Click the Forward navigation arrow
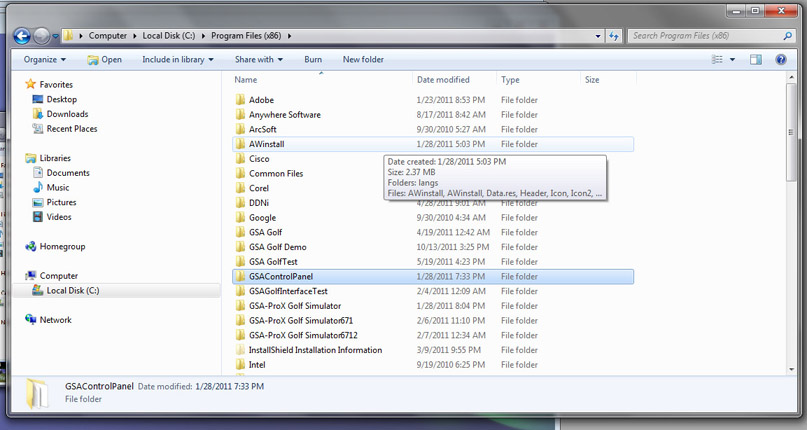 pos(42,36)
